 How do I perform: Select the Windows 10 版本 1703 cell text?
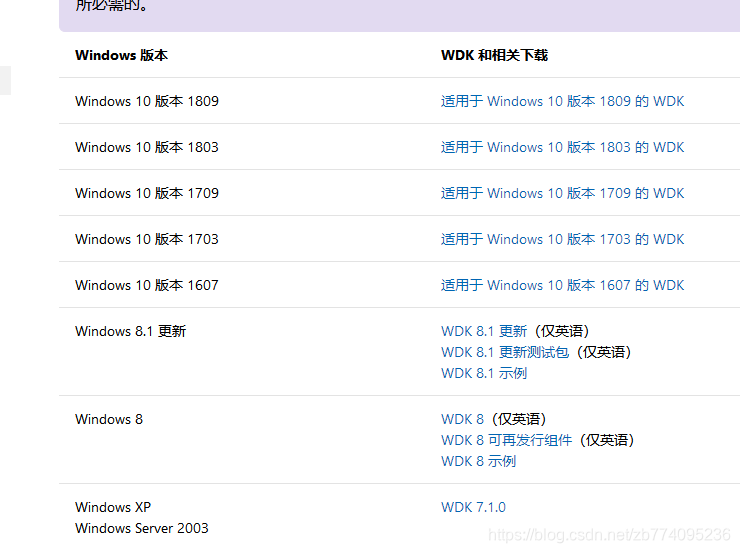coord(147,239)
